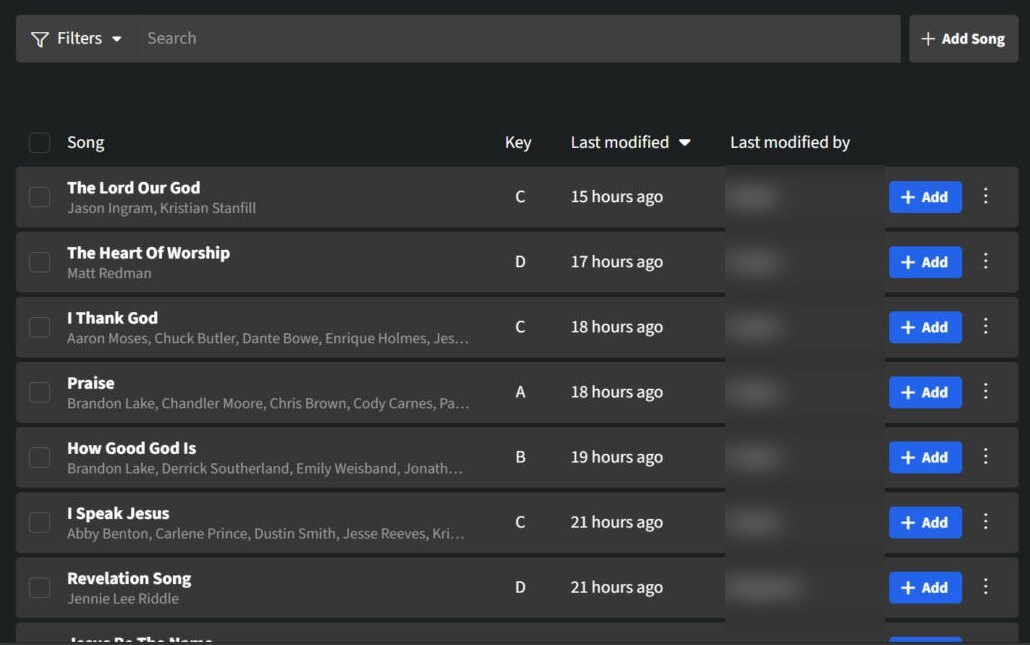This screenshot has width=1030, height=645.
Task: Check the box for Revelation Song
Action: 39,587
